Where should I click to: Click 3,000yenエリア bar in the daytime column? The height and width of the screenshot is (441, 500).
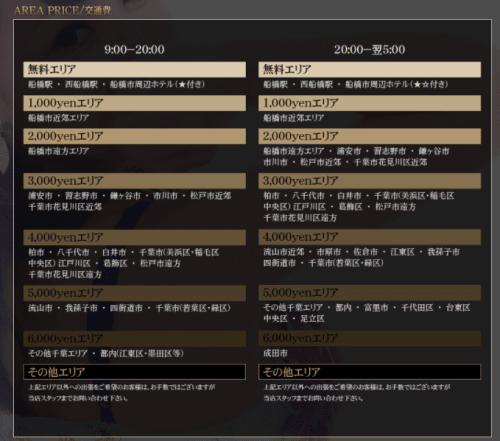(135, 181)
